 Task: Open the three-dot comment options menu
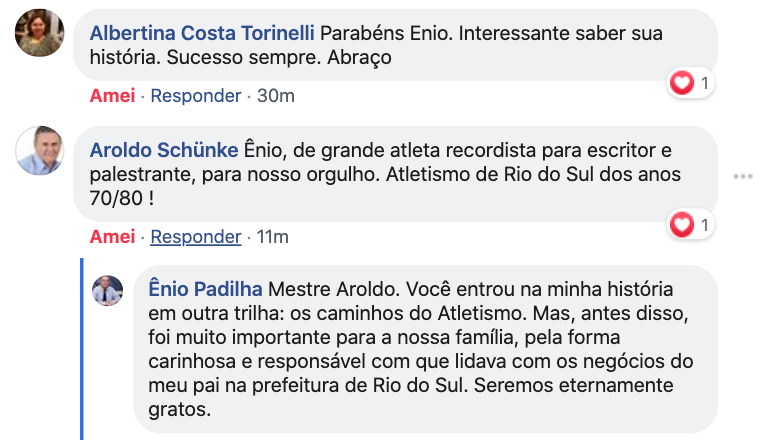tap(741, 176)
